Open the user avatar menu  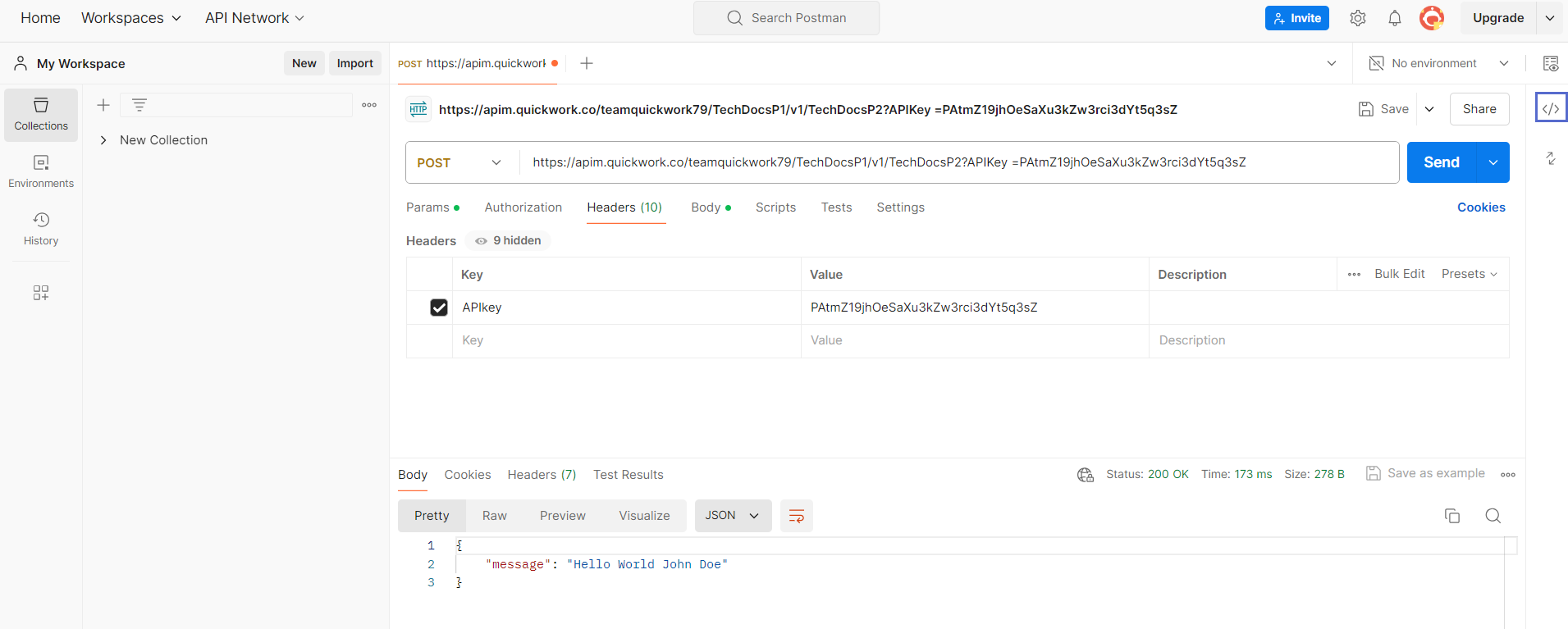click(x=1432, y=18)
